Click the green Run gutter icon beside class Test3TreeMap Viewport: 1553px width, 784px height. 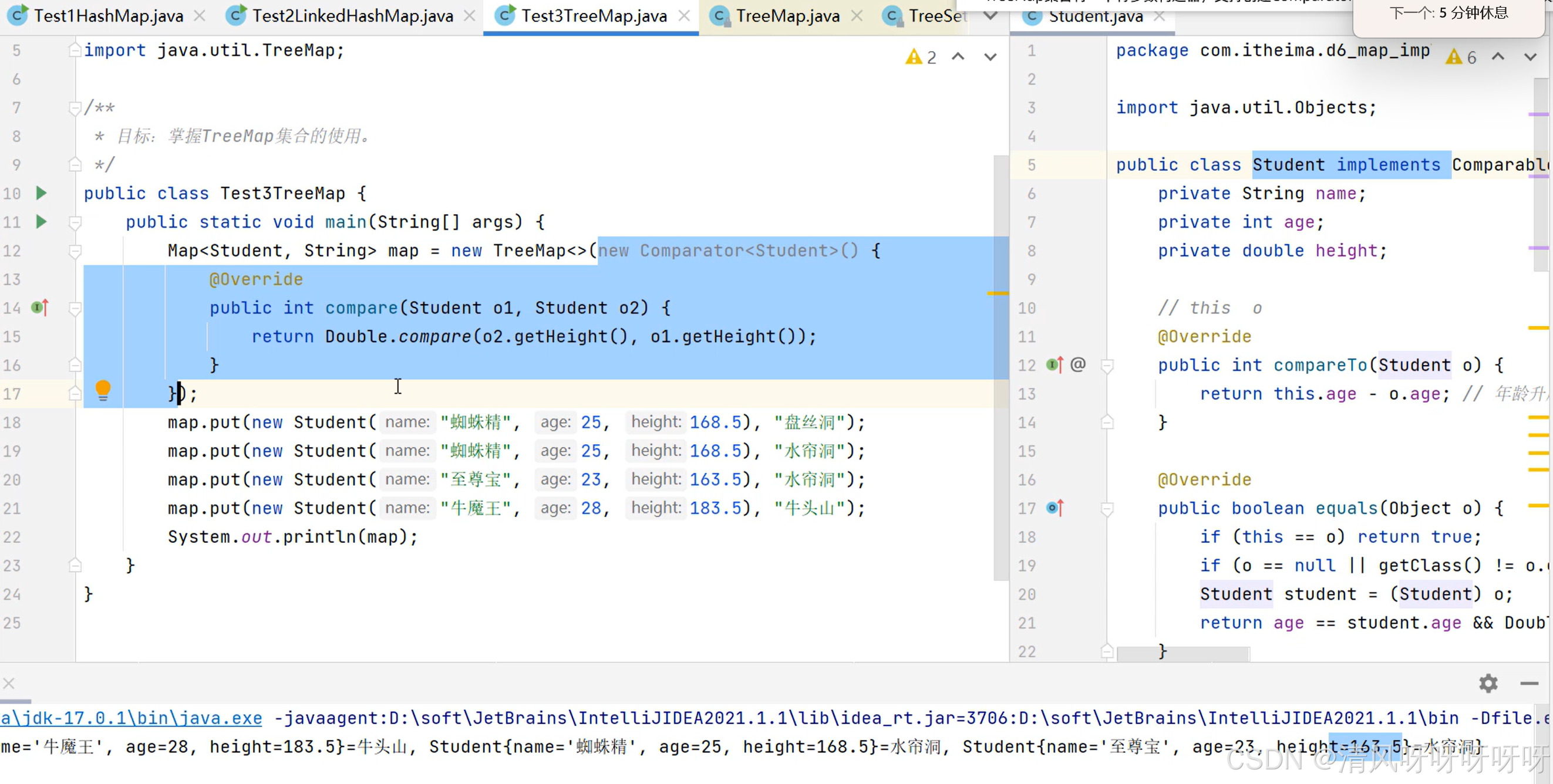click(x=41, y=193)
